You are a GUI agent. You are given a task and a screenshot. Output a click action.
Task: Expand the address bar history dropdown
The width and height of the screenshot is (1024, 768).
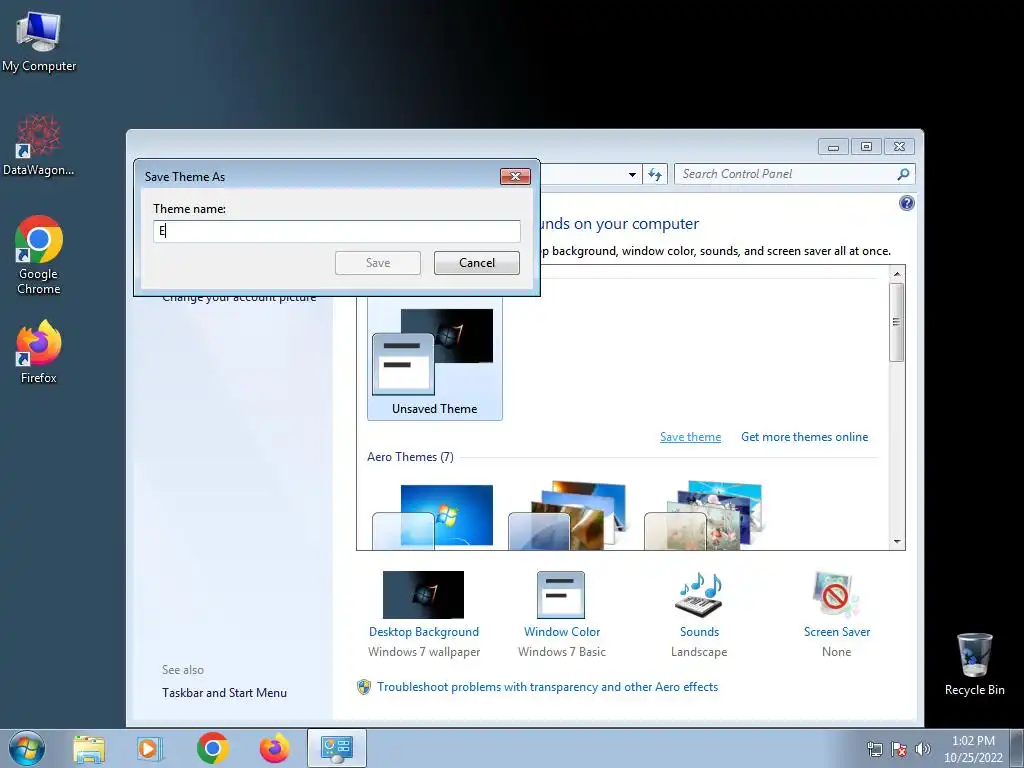[632, 174]
